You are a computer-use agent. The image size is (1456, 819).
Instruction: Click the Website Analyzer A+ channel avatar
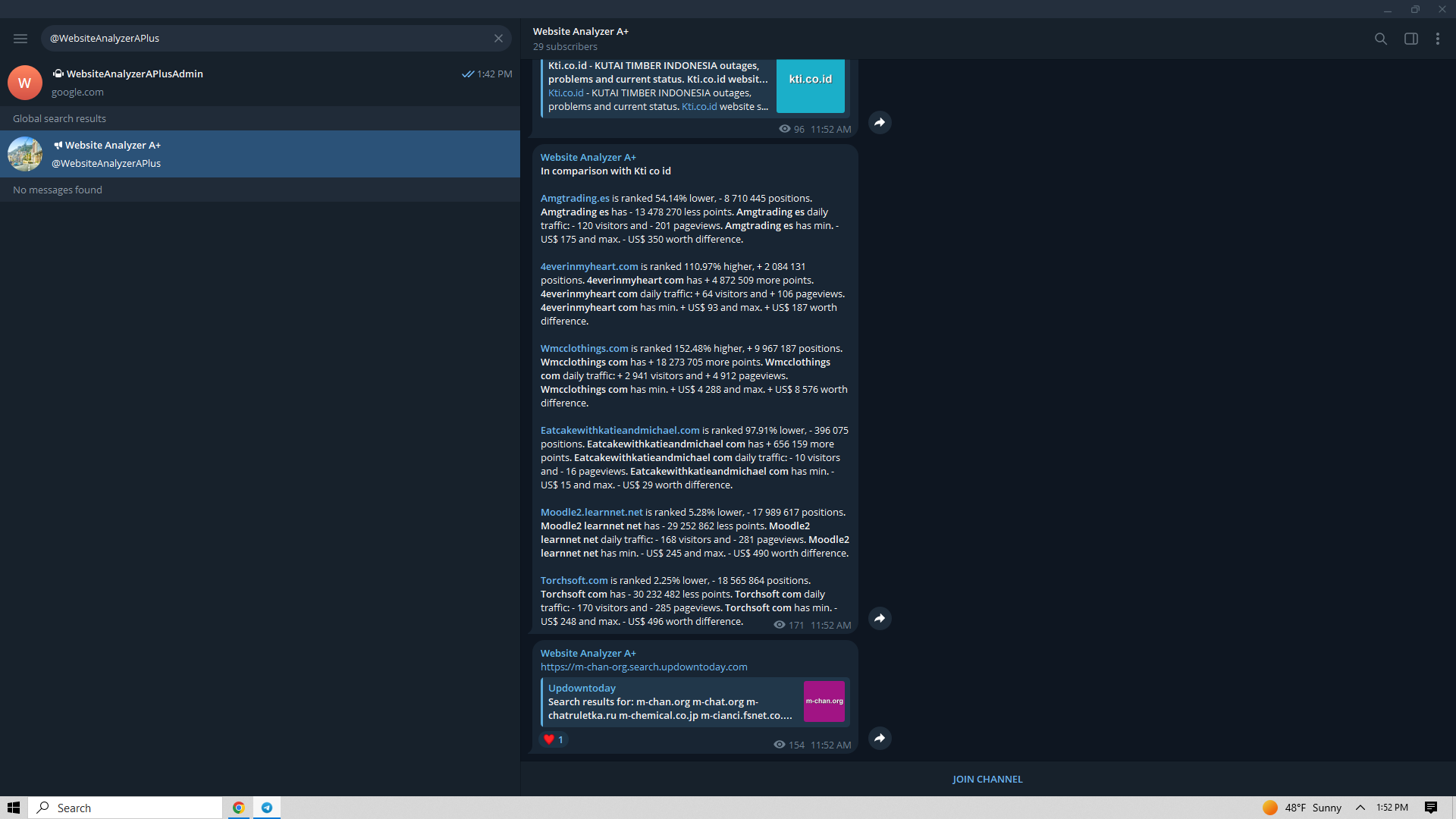pyautogui.click(x=25, y=154)
